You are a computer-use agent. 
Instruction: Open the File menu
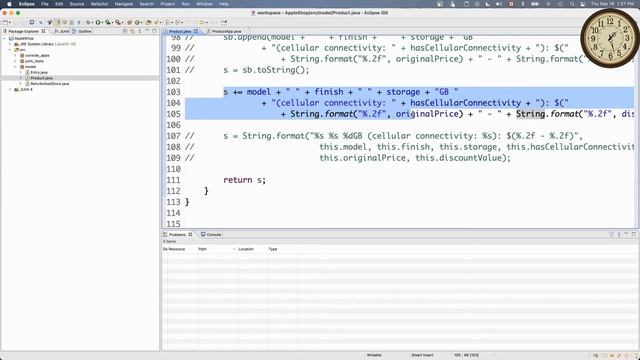click(45, 4)
